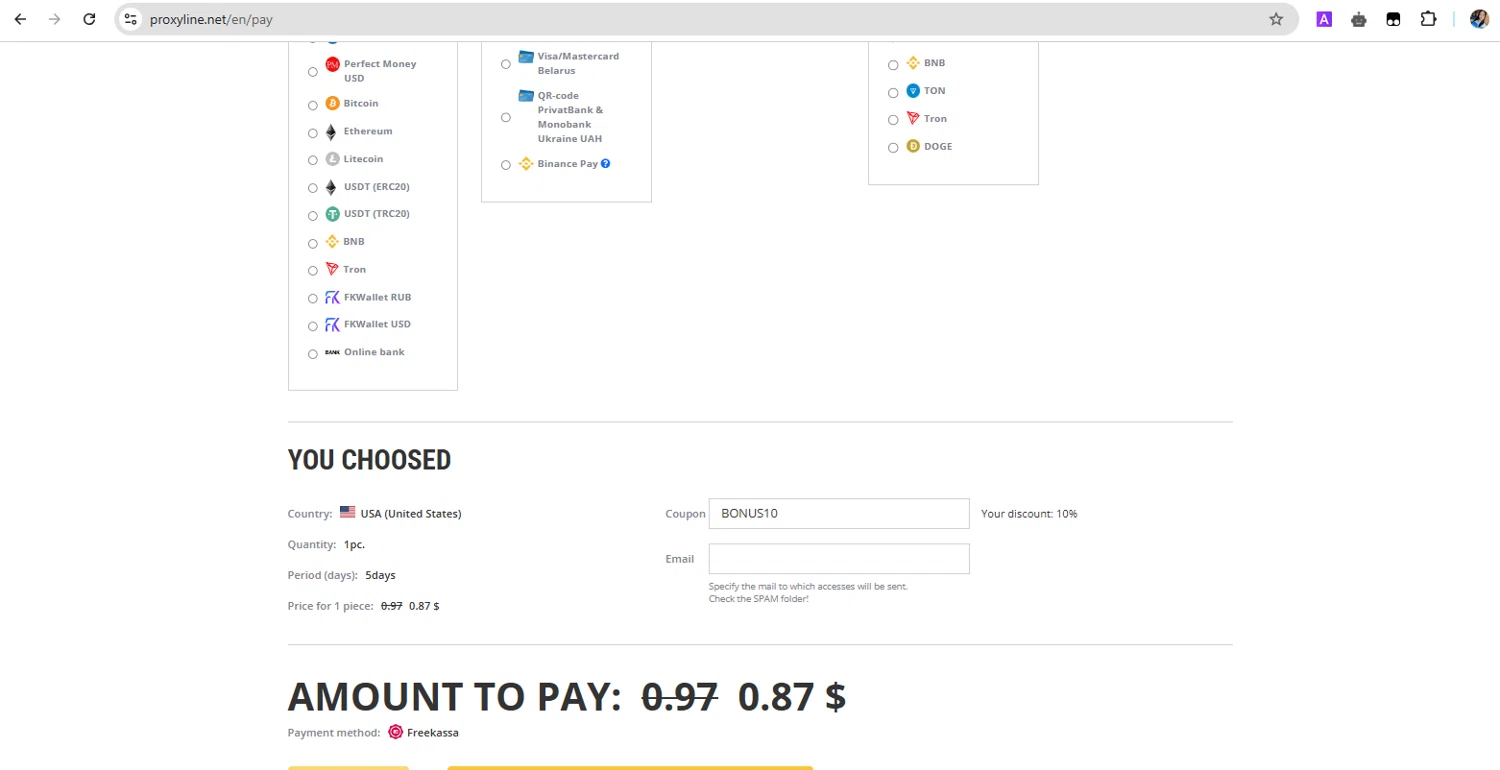Go back with the browser back arrow
This screenshot has height=770, width=1500.
[x=20, y=19]
